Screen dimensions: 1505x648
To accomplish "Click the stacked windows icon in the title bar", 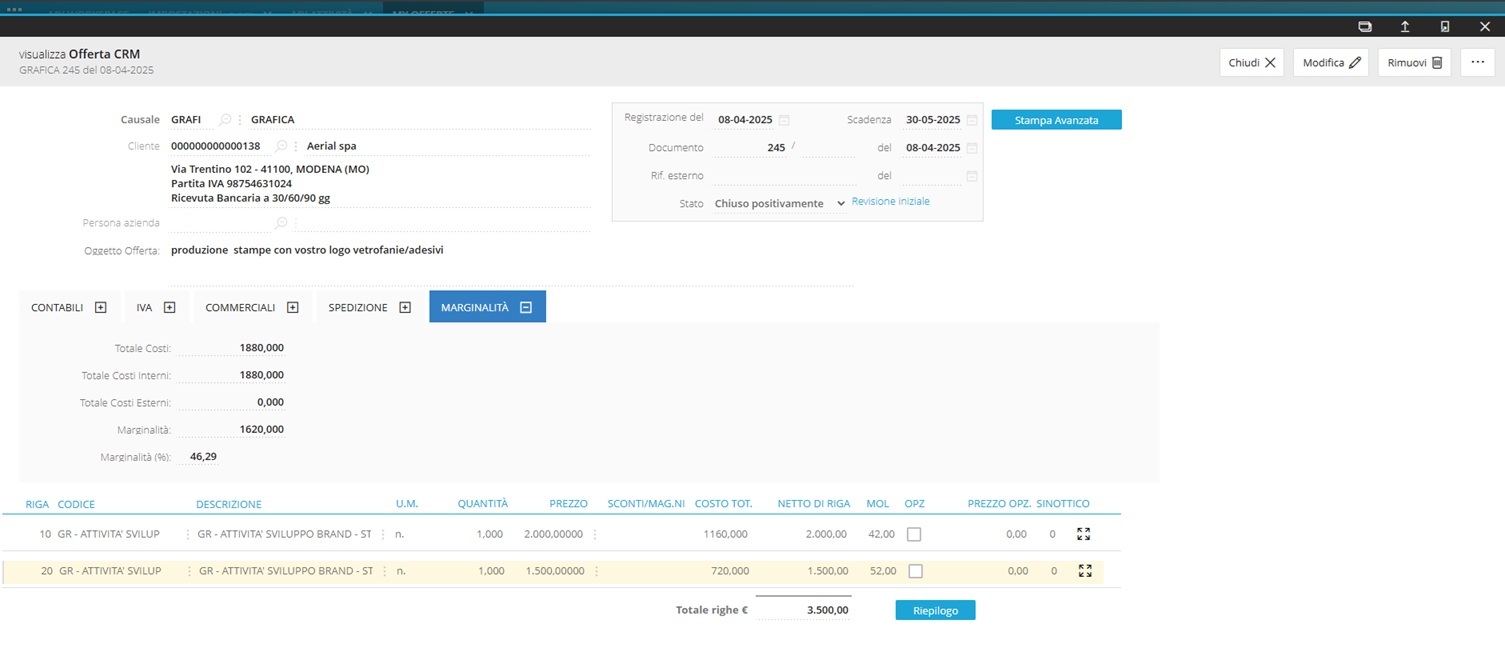I will (1365, 26).
